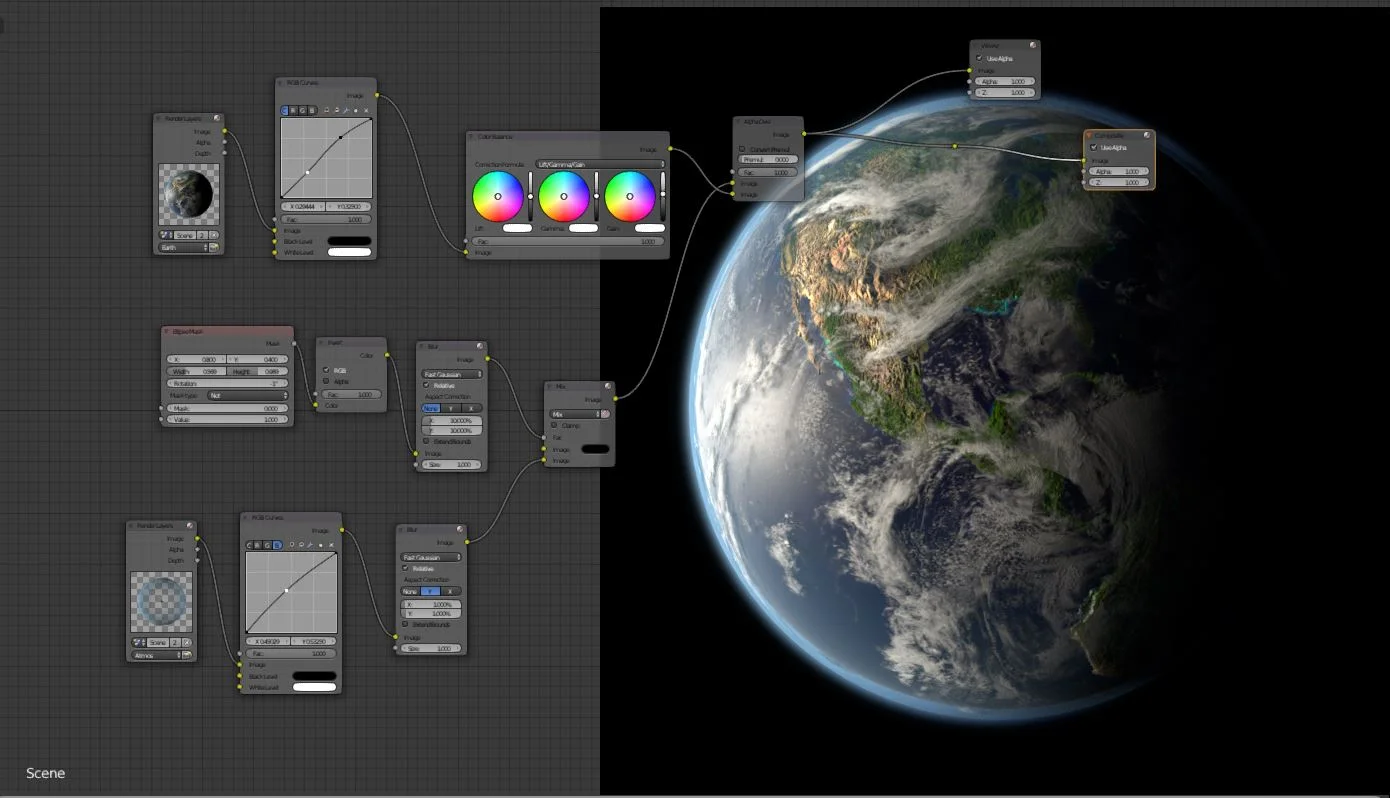Toggle alpha icon beside Mix blend dropdown
Image resolution: width=1390 pixels, height=798 pixels.
pyautogui.click(x=605, y=414)
